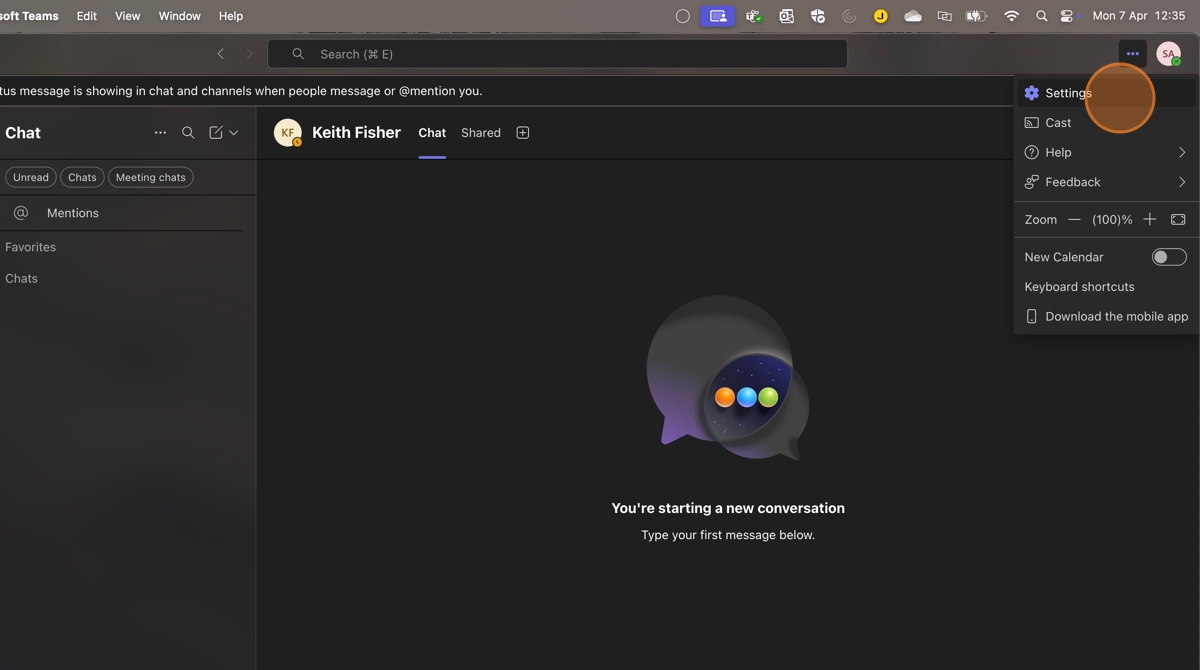Click the battery icon in menu bar
This screenshot has height=670, width=1200.
click(976, 16)
